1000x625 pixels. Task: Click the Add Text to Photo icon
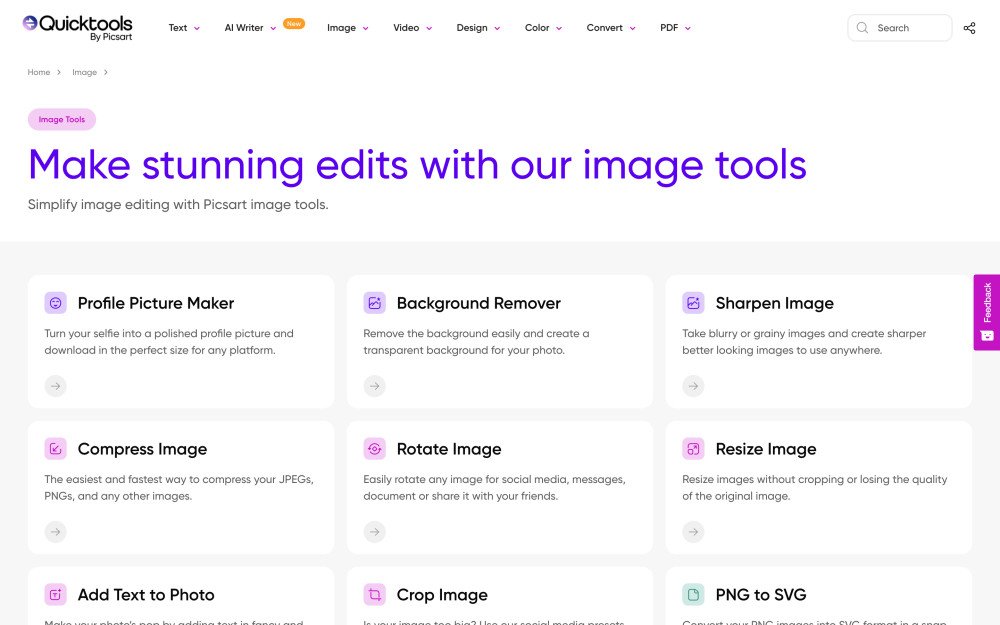click(x=56, y=595)
